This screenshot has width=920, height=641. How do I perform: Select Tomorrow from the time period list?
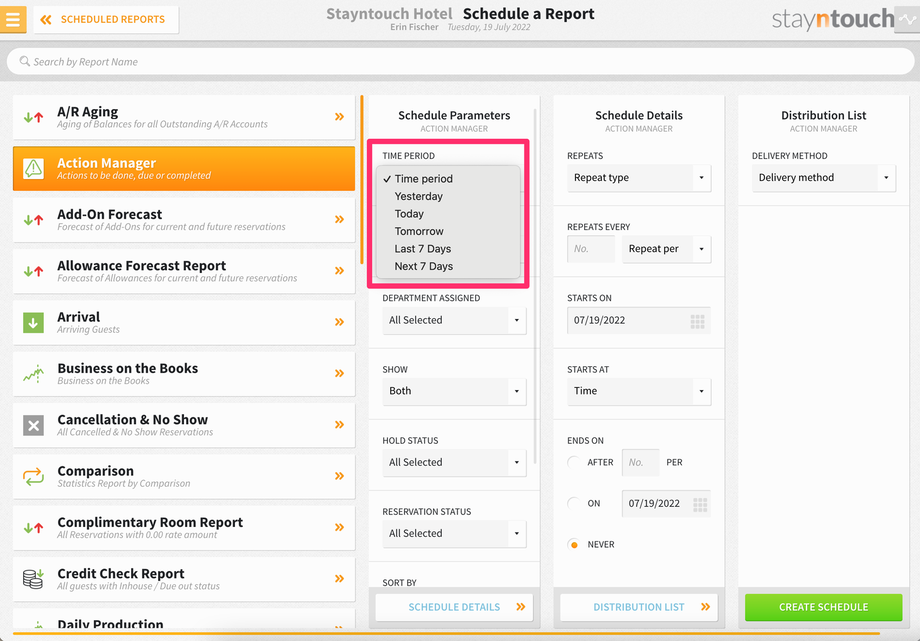(x=419, y=231)
